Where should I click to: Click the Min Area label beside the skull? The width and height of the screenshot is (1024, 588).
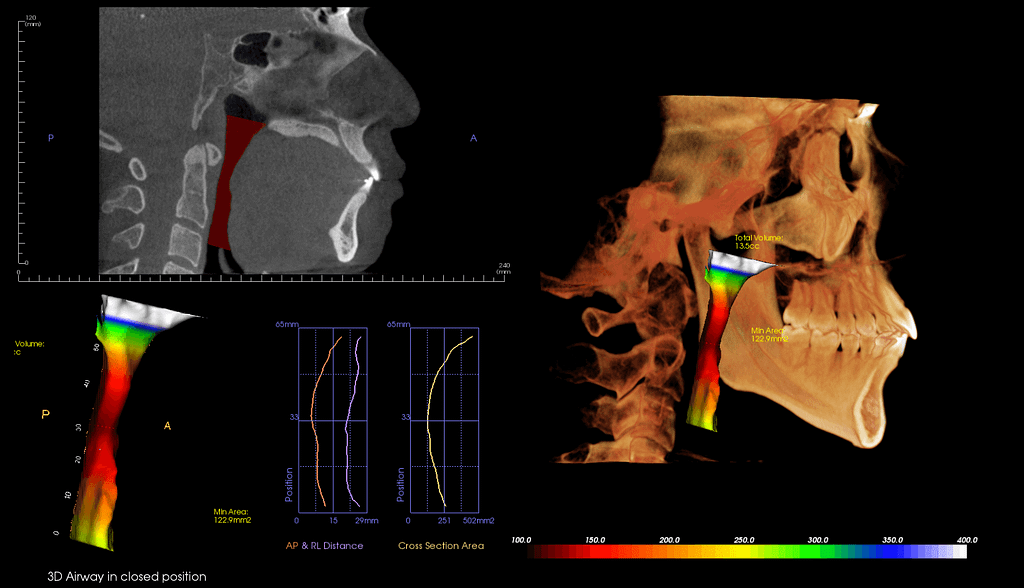[770, 334]
